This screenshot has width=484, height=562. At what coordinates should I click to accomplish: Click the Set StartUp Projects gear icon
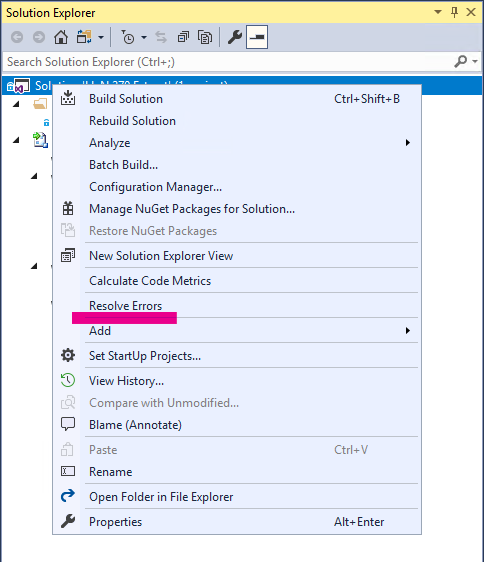pyautogui.click(x=68, y=355)
